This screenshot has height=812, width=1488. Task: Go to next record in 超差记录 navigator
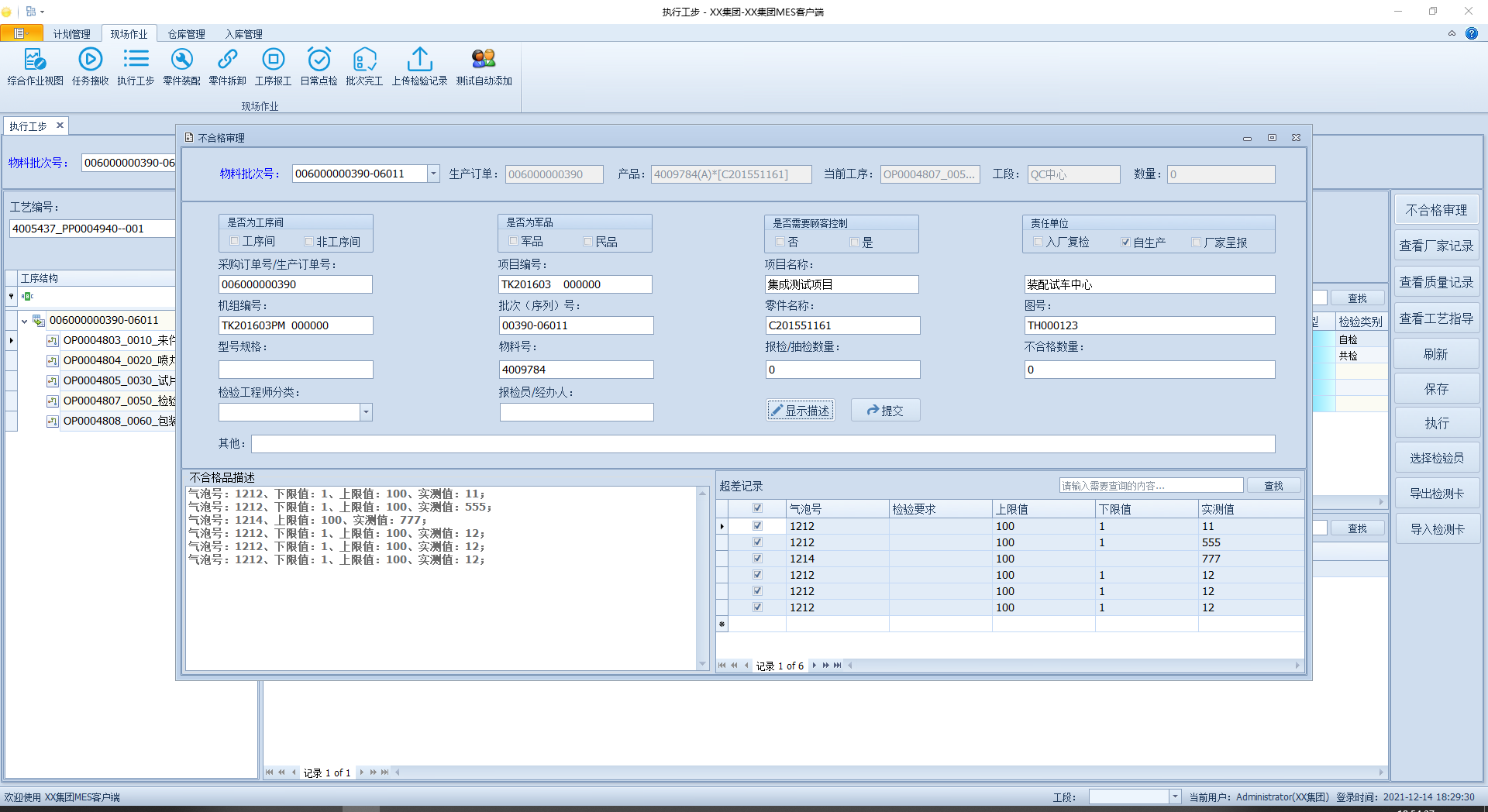[814, 666]
